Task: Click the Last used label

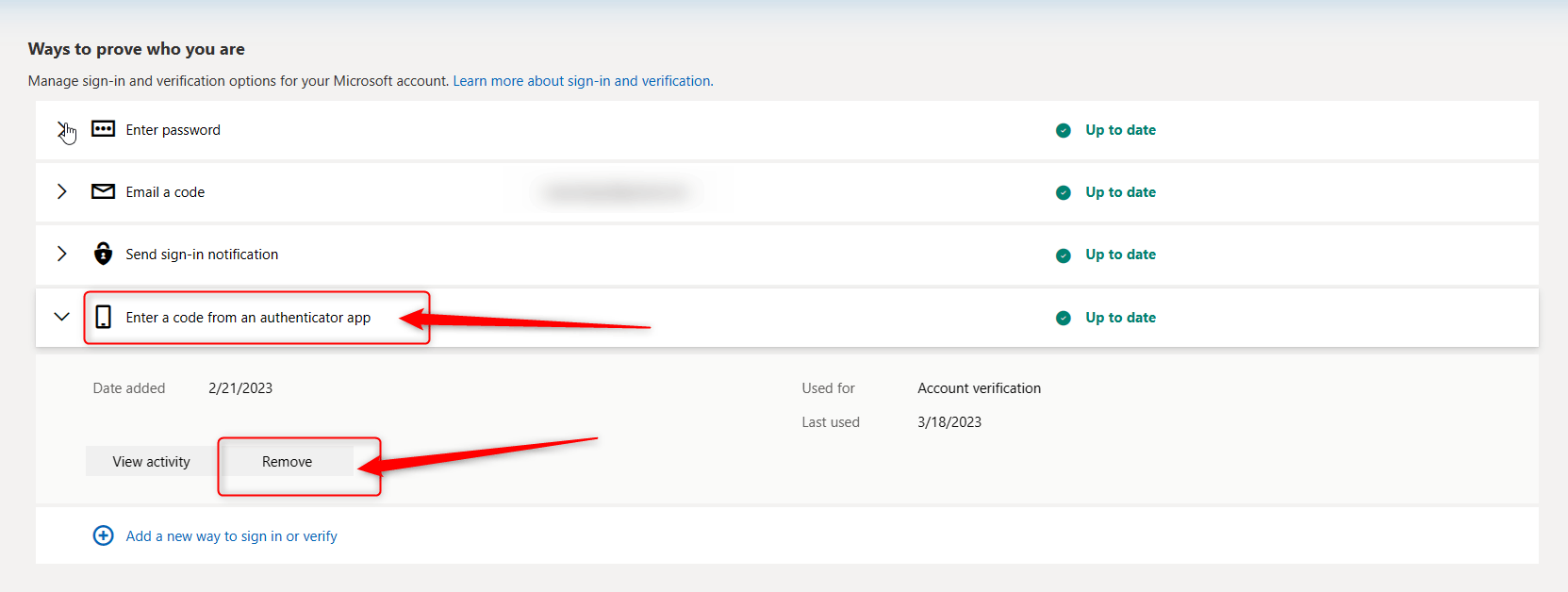Action: point(831,422)
